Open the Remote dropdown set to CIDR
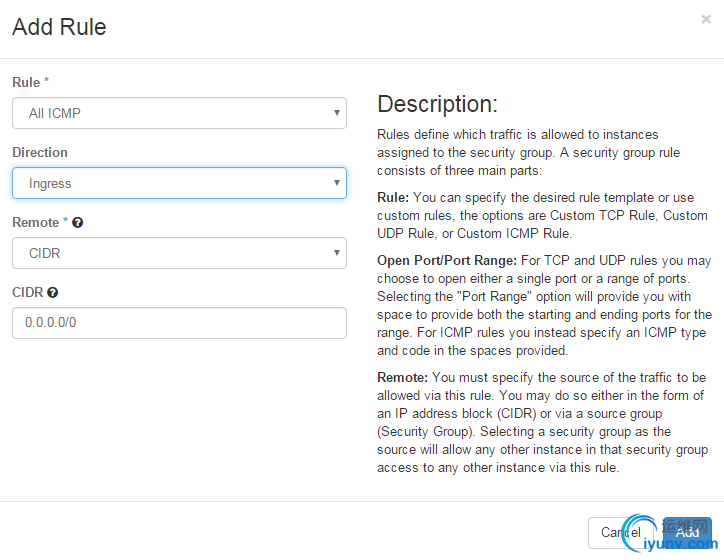Viewport: 724px width, 560px height. [x=179, y=253]
